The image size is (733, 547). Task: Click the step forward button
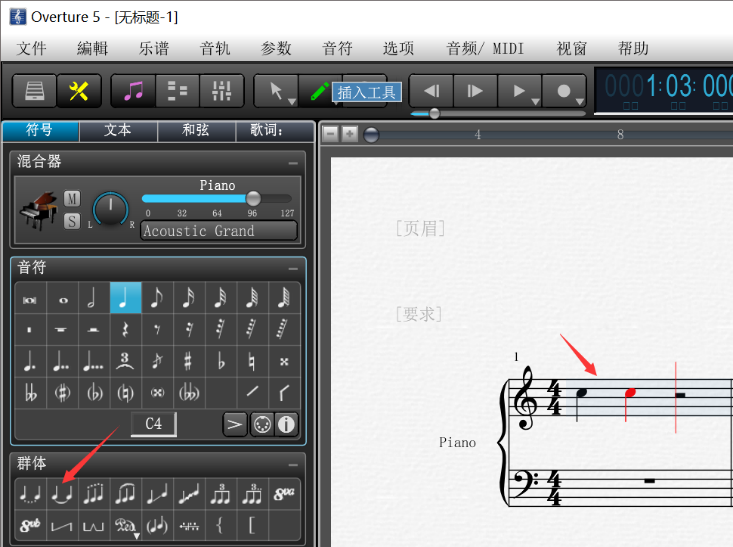[475, 91]
